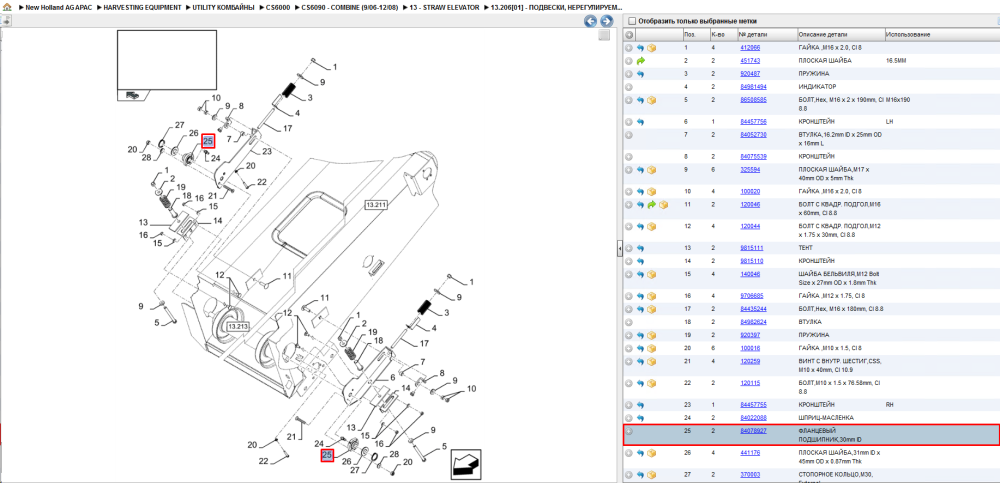Go to the next illustration with the right arrow
This screenshot has width=1000, height=483.
607,21
